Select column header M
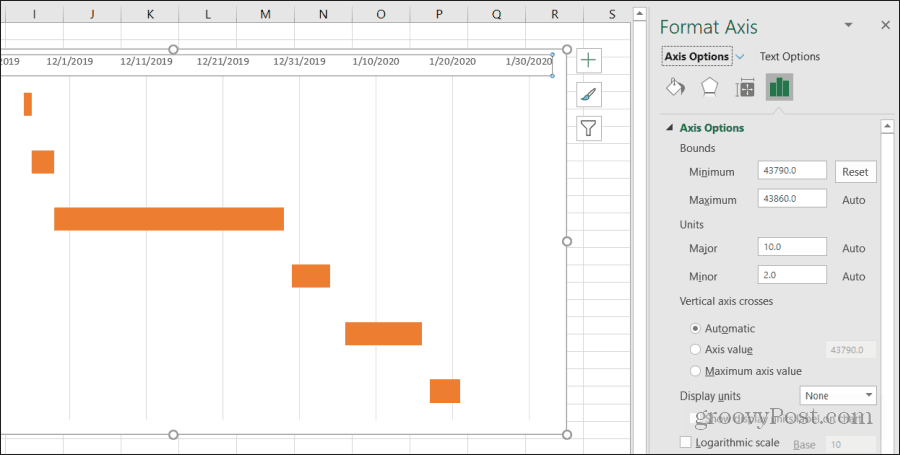900x455 pixels. (x=265, y=14)
